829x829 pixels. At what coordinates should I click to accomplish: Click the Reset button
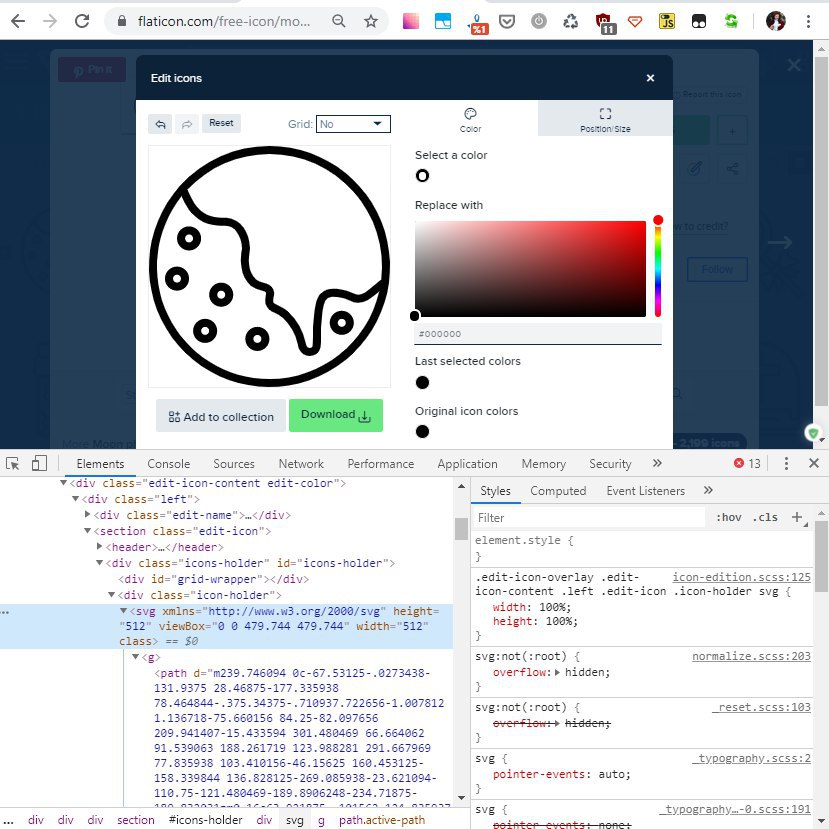(221, 123)
